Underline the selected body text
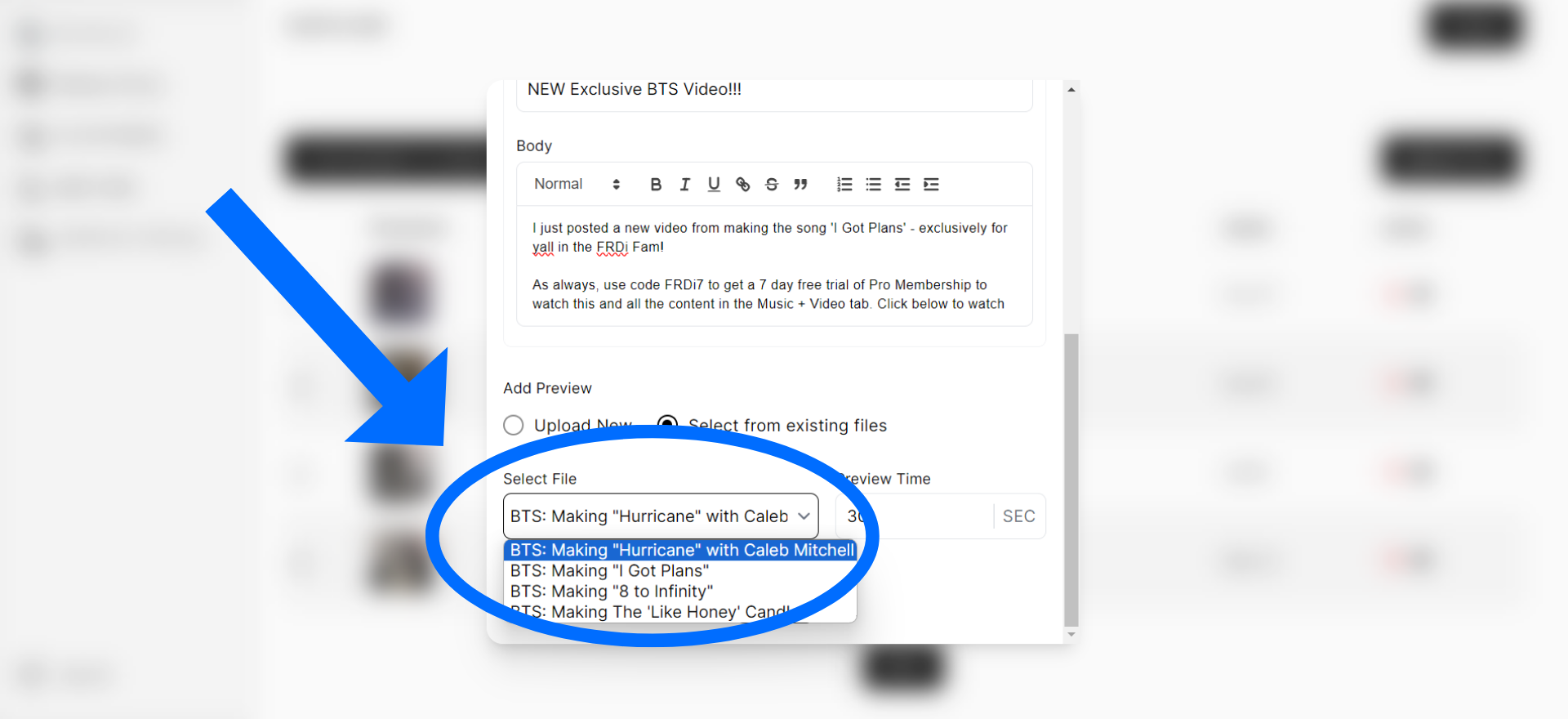 click(x=714, y=185)
